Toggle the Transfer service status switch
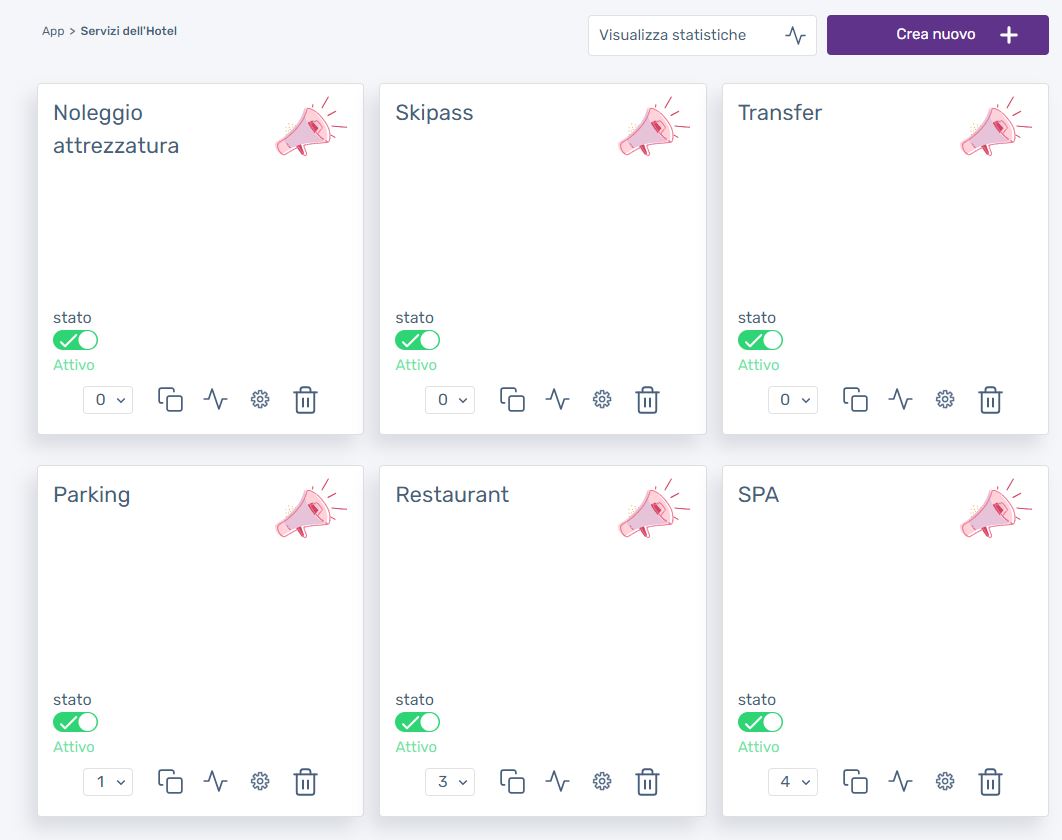 click(760, 340)
